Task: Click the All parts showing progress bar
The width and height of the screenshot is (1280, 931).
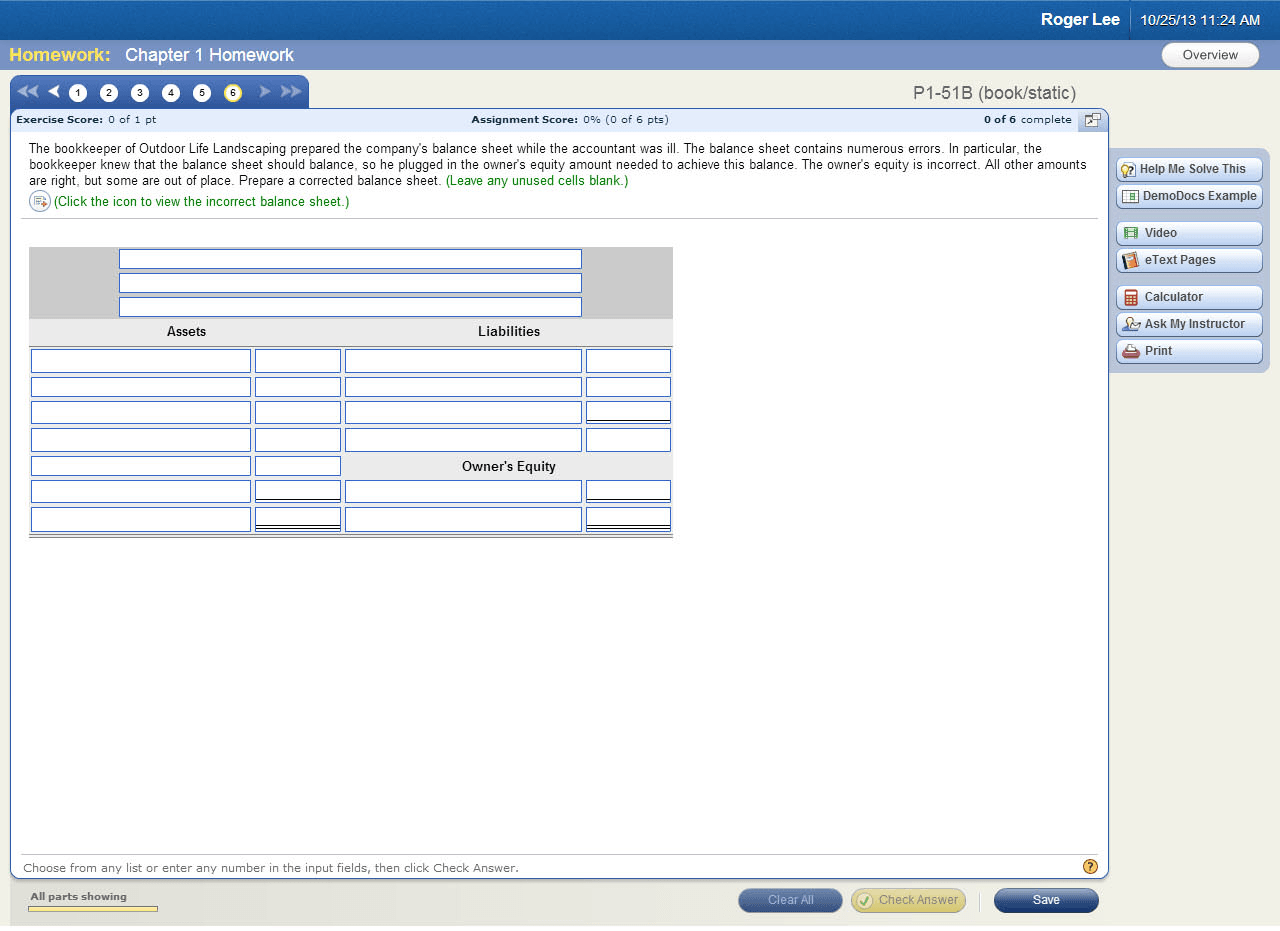Action: coord(92,908)
